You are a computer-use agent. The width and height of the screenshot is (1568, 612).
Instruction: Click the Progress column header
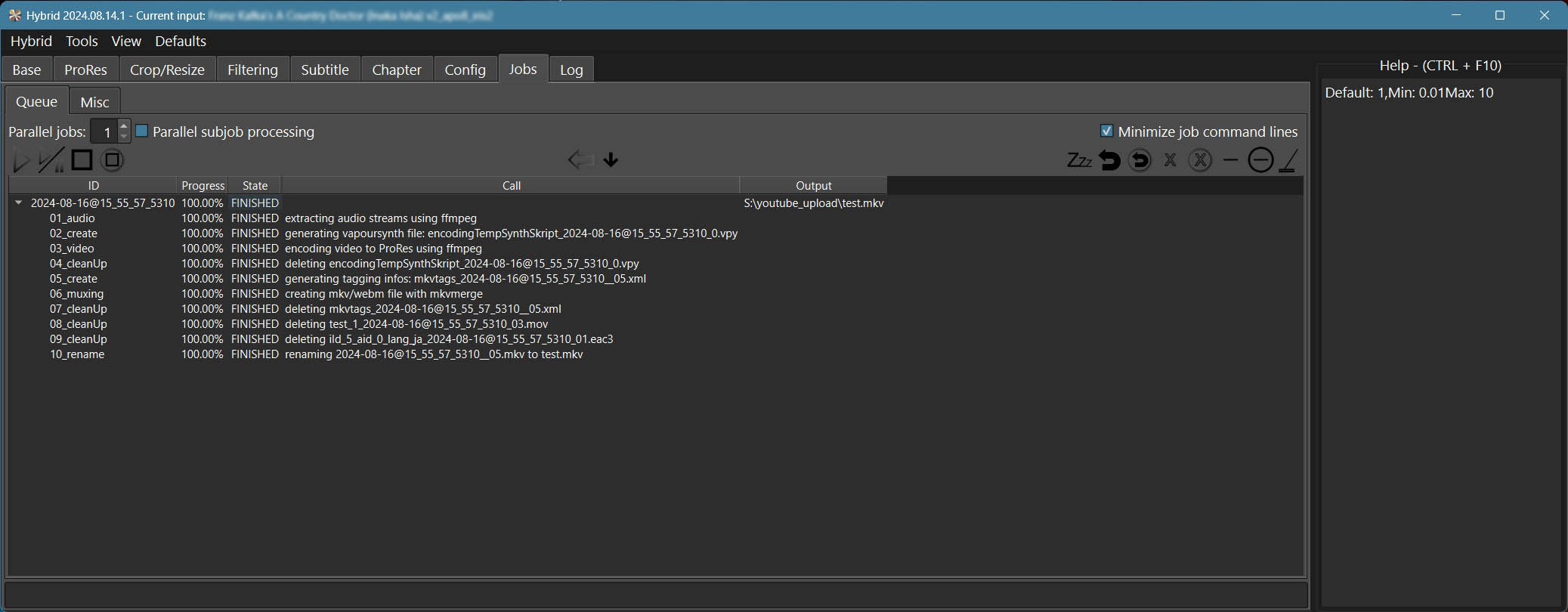pos(203,185)
